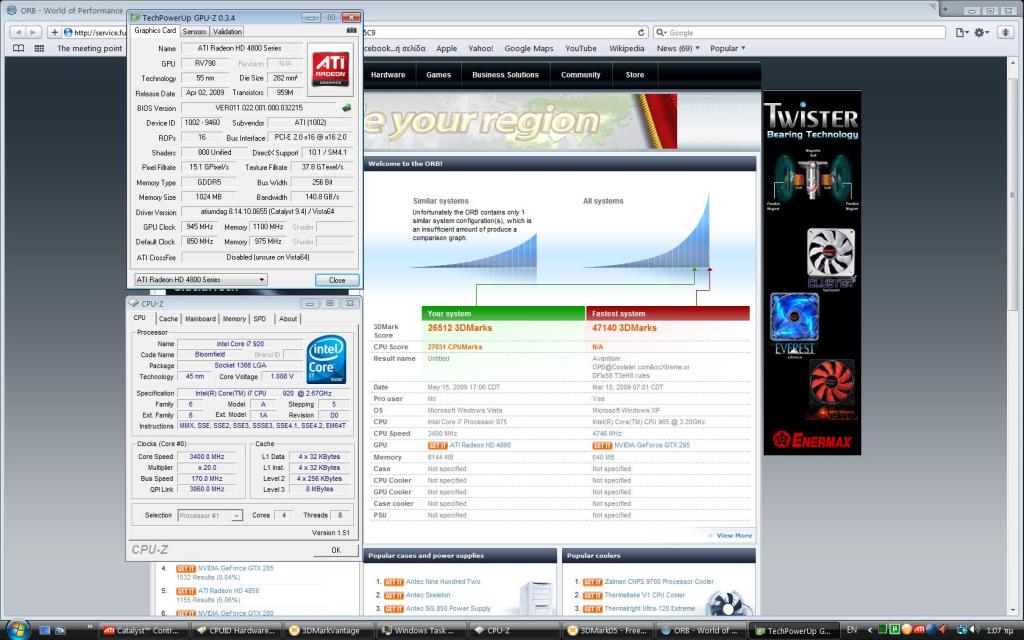1024x640 pixels.
Task: Click the GPU-Z screenshot camera icon
Action: (x=351, y=30)
